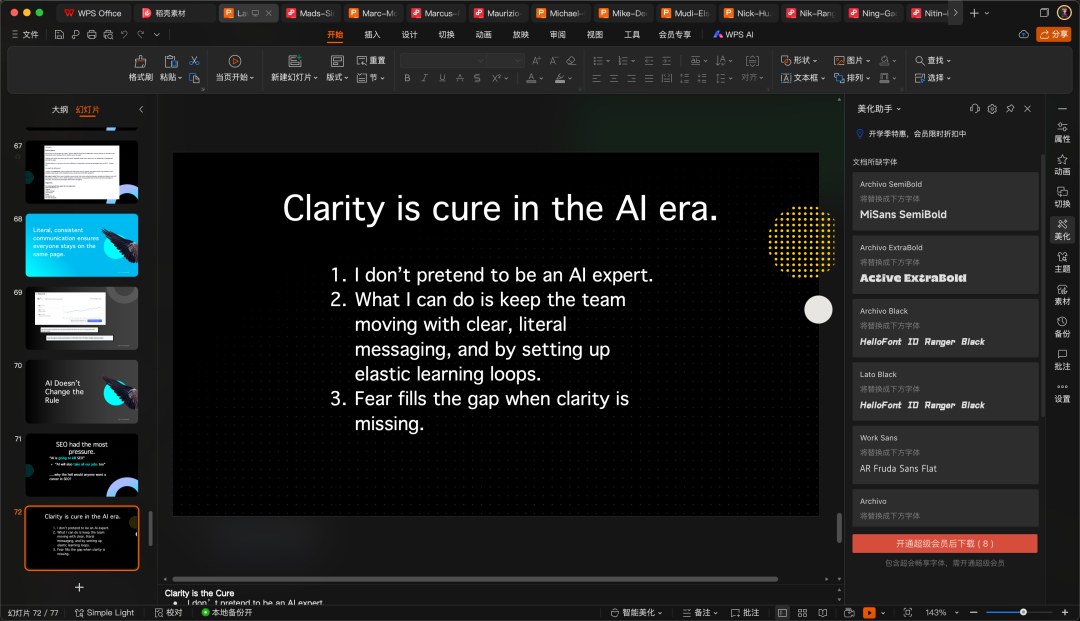Click the Clear Formatting eraser icon

(570, 61)
